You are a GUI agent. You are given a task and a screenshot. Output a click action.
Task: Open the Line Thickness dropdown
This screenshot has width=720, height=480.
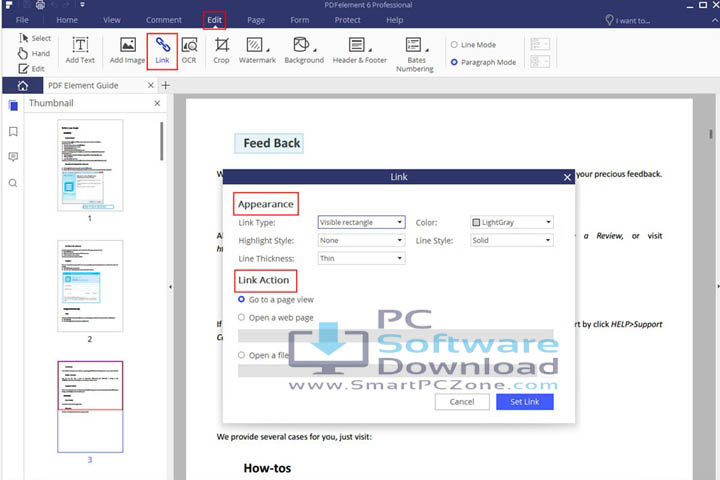click(x=361, y=258)
